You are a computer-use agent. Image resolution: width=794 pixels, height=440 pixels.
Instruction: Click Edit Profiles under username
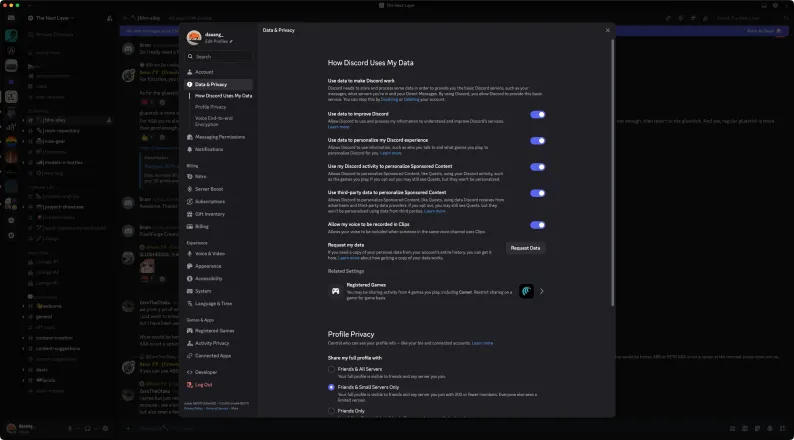(216, 42)
